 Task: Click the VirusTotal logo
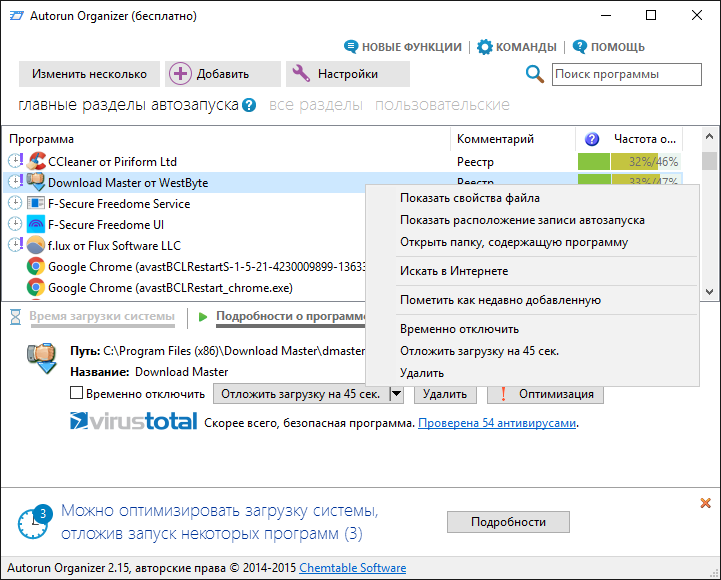click(x=133, y=421)
